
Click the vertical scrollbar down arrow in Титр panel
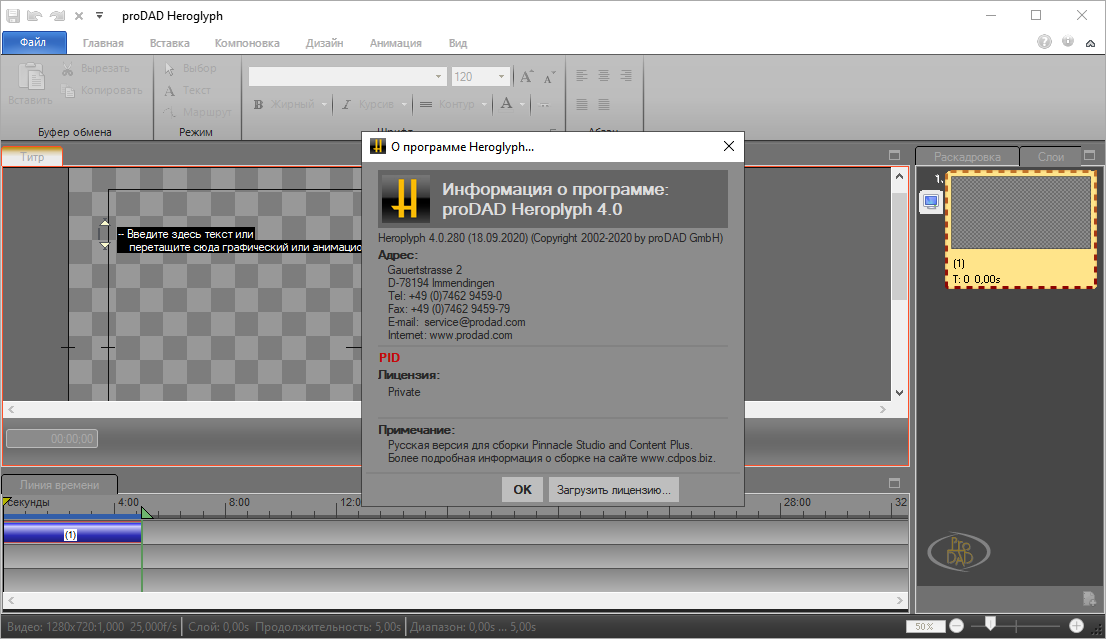899,393
